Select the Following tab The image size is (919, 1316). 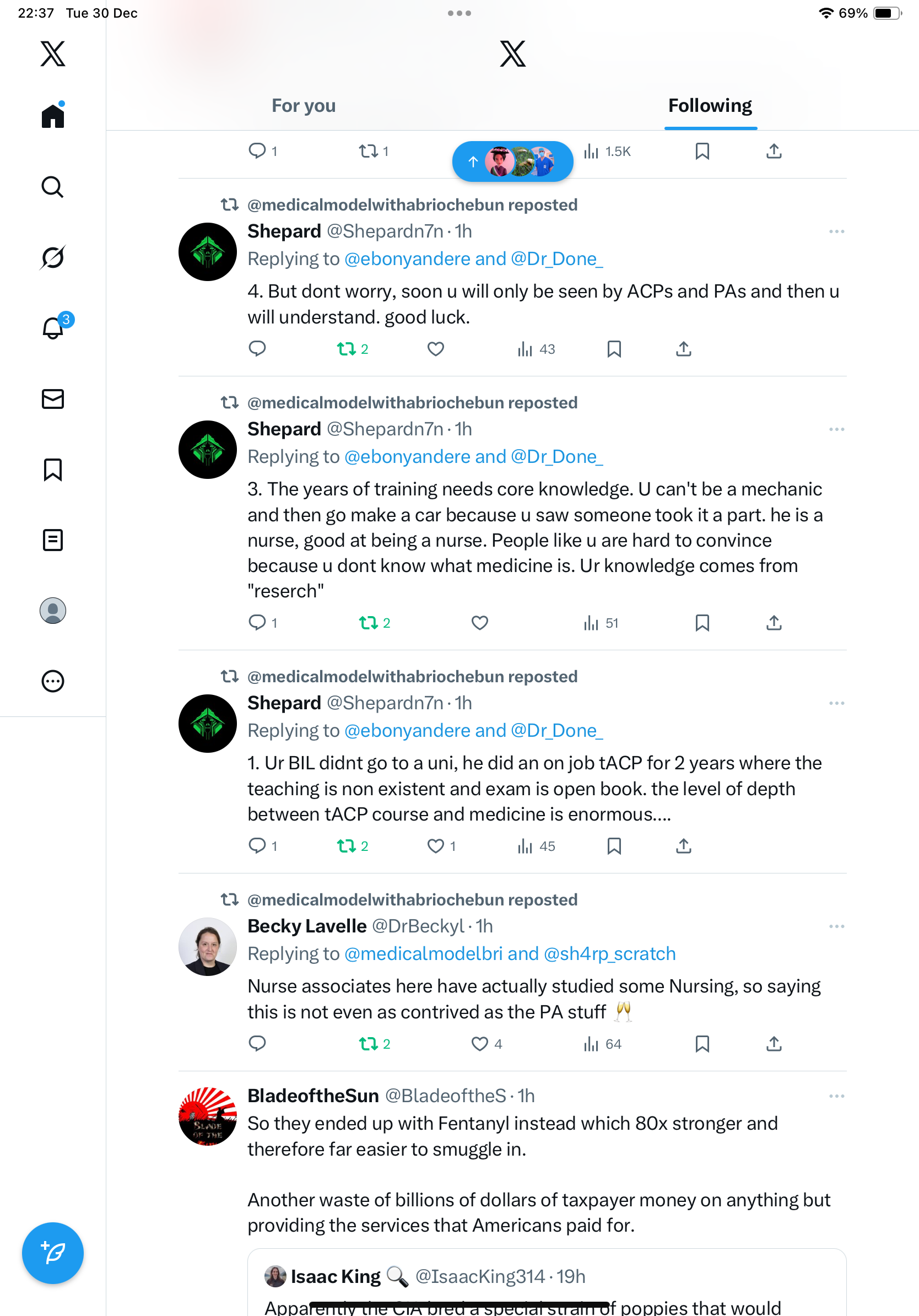(x=710, y=106)
